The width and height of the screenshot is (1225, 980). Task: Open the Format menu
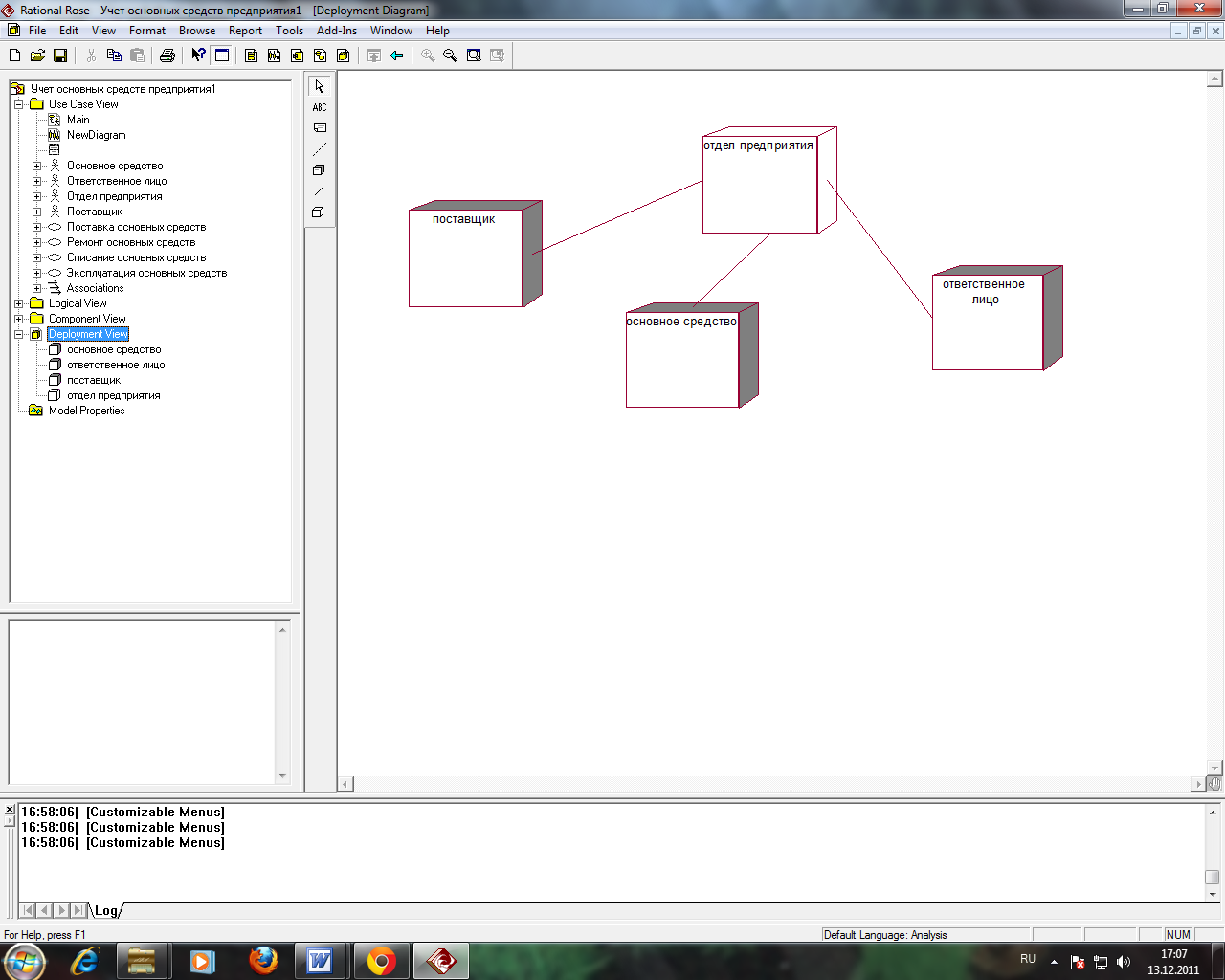point(147,31)
